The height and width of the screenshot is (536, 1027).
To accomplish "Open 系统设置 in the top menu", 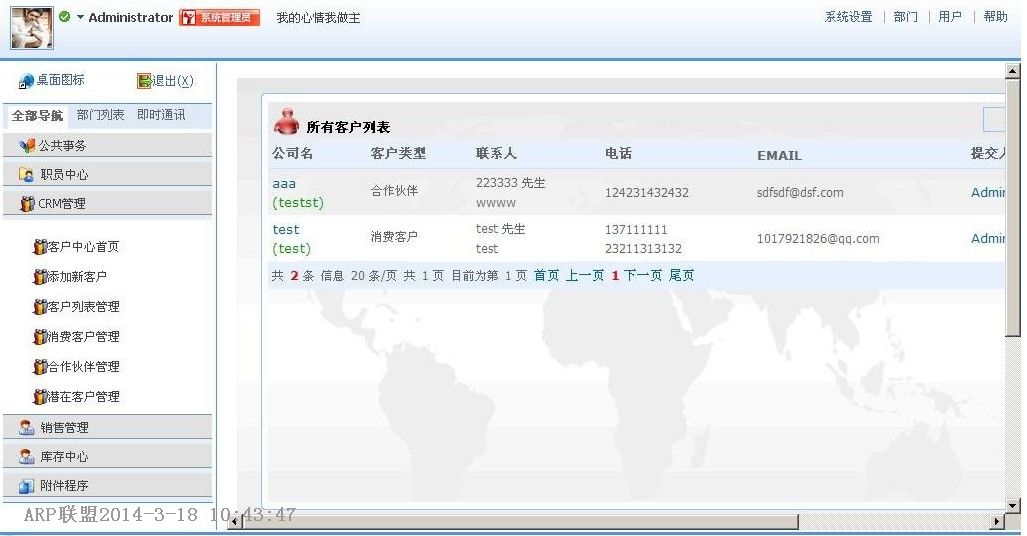I will tap(848, 17).
